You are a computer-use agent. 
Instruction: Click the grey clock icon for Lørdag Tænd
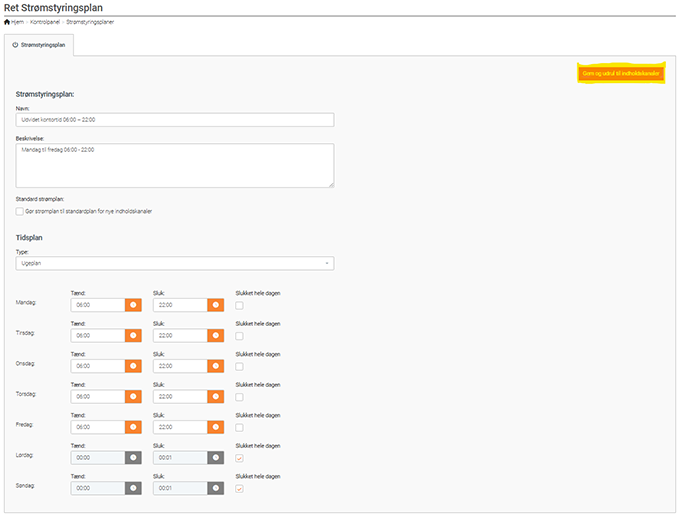(x=133, y=458)
